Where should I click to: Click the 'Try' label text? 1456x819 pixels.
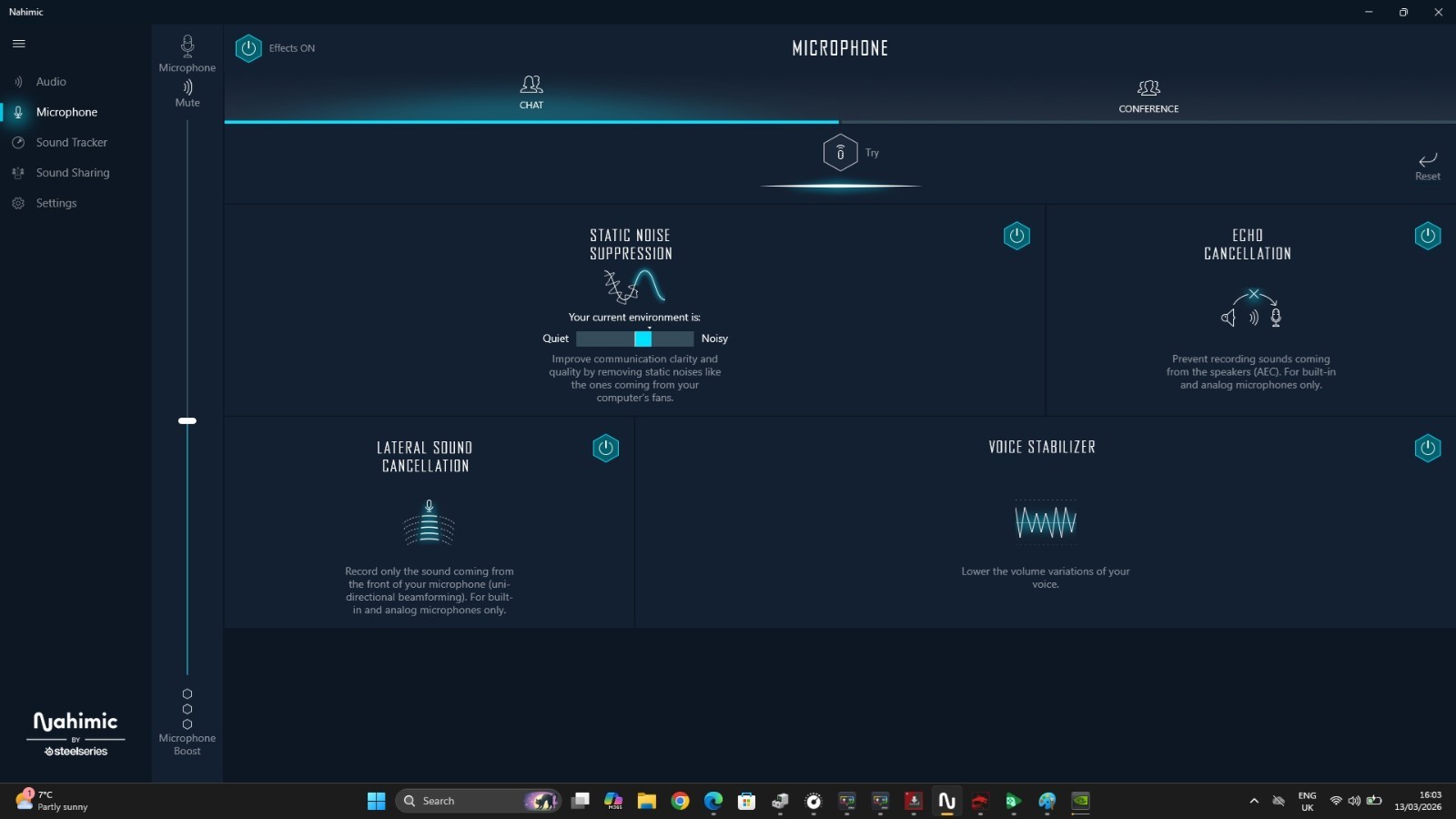point(872,153)
